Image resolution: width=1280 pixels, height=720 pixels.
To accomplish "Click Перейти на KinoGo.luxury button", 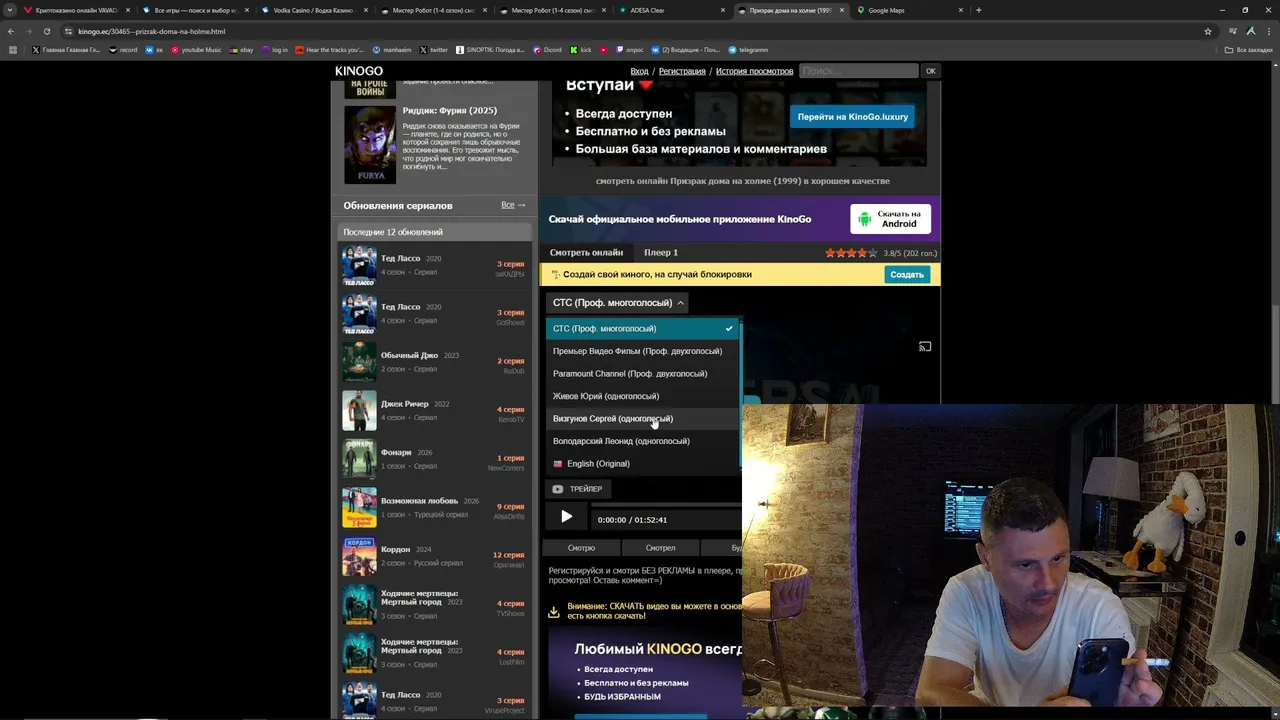I will [853, 117].
